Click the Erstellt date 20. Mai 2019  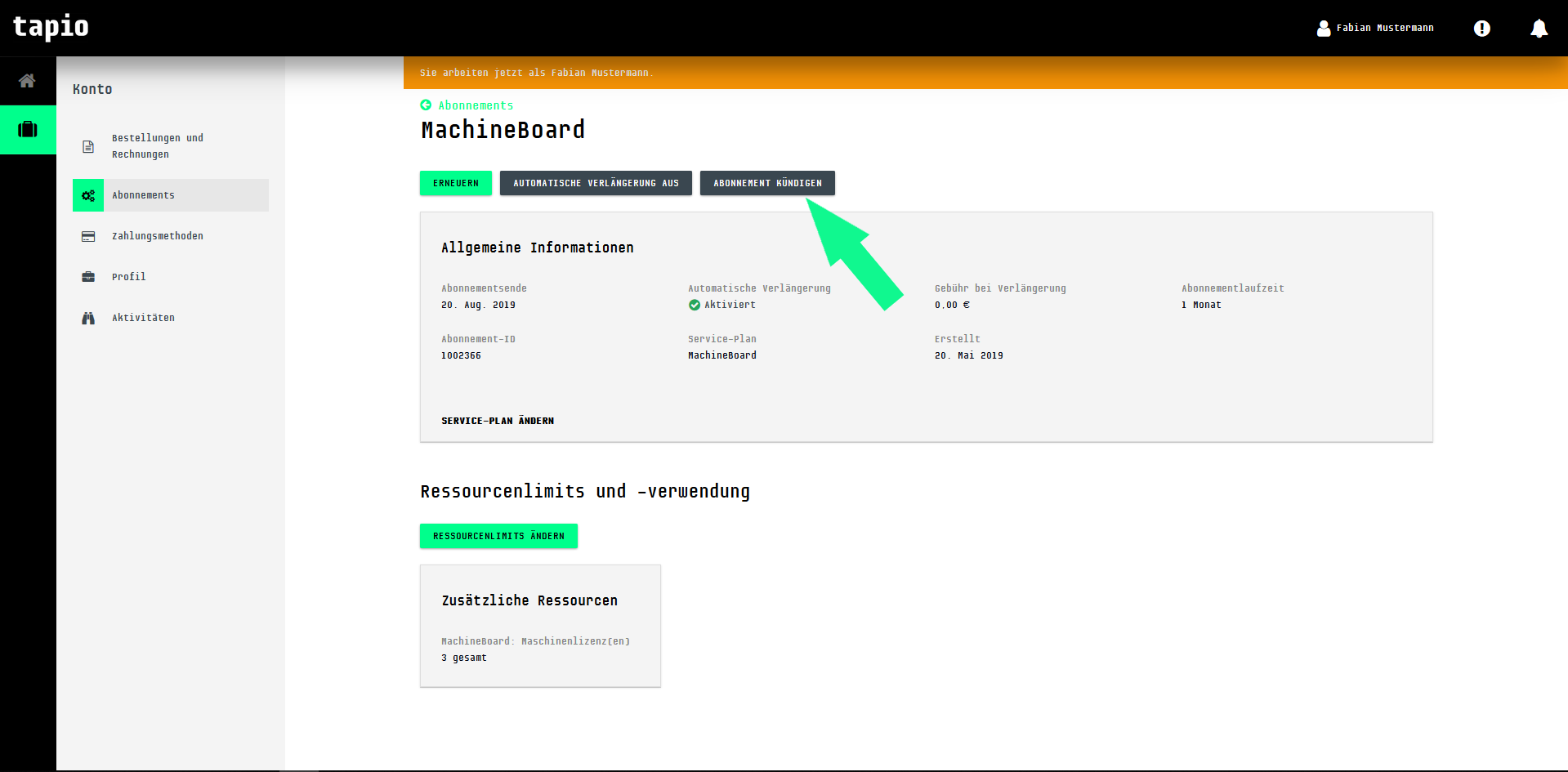click(x=969, y=355)
